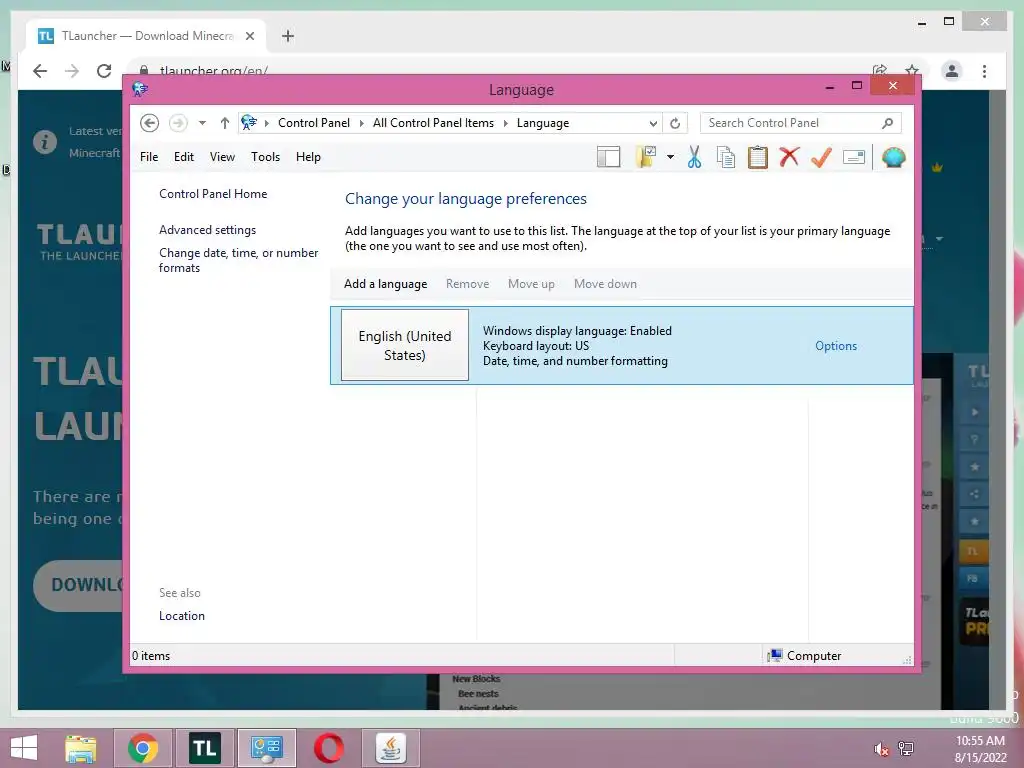This screenshot has height=768, width=1024.
Task: Open a new Chrome tab
Action: click(288, 36)
